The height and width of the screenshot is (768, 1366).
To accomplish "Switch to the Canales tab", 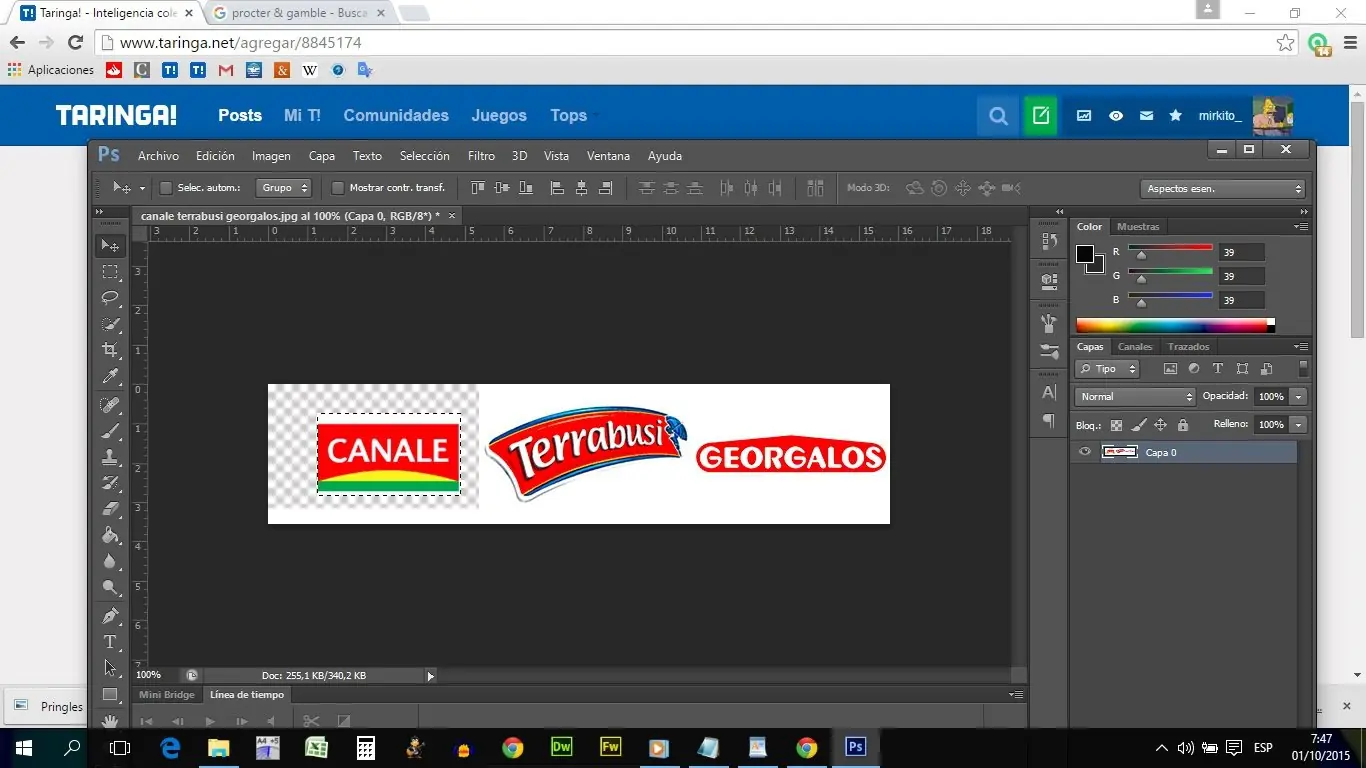I will tap(1135, 347).
